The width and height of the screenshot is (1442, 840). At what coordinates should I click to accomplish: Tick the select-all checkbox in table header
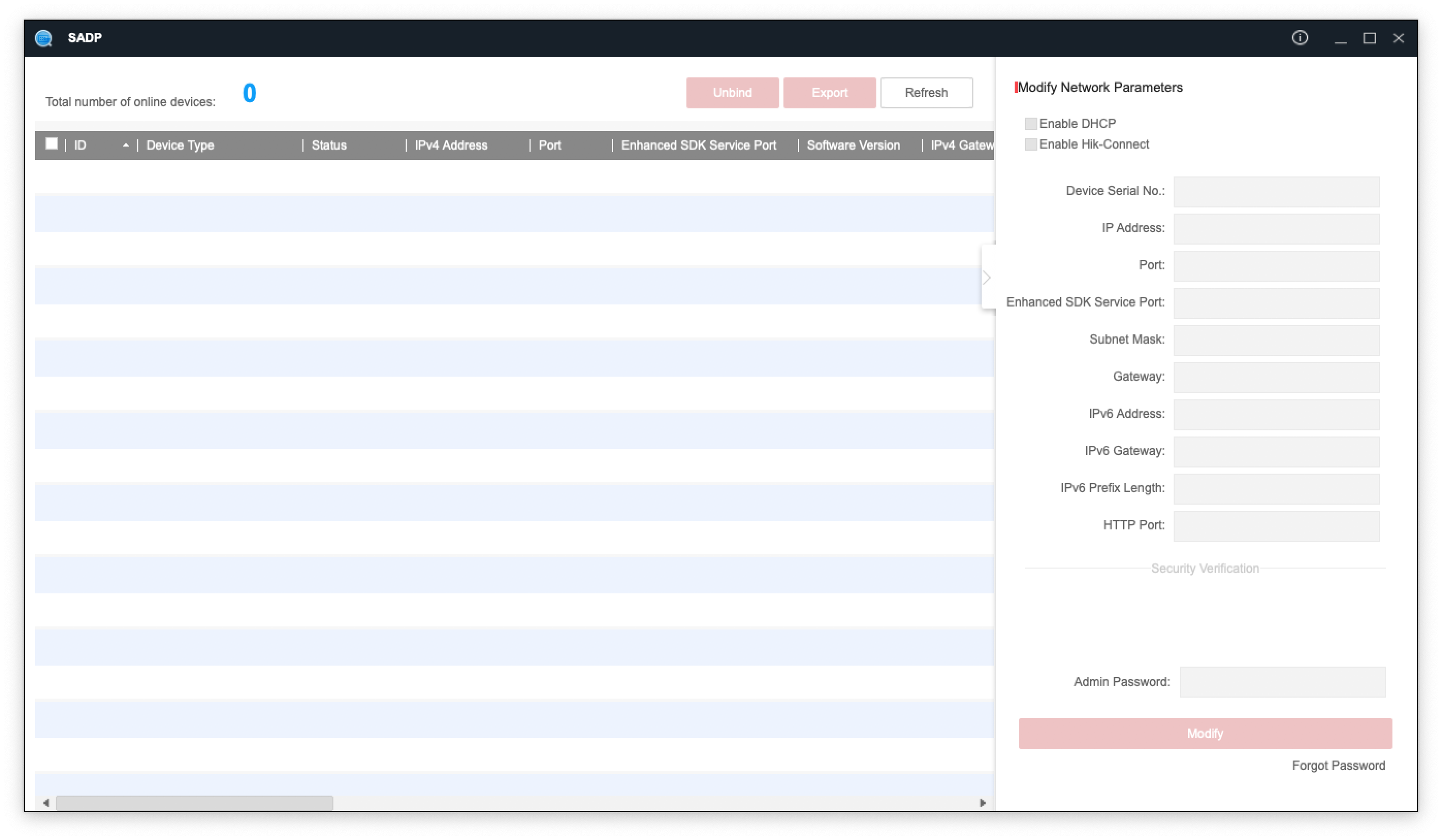(52, 144)
